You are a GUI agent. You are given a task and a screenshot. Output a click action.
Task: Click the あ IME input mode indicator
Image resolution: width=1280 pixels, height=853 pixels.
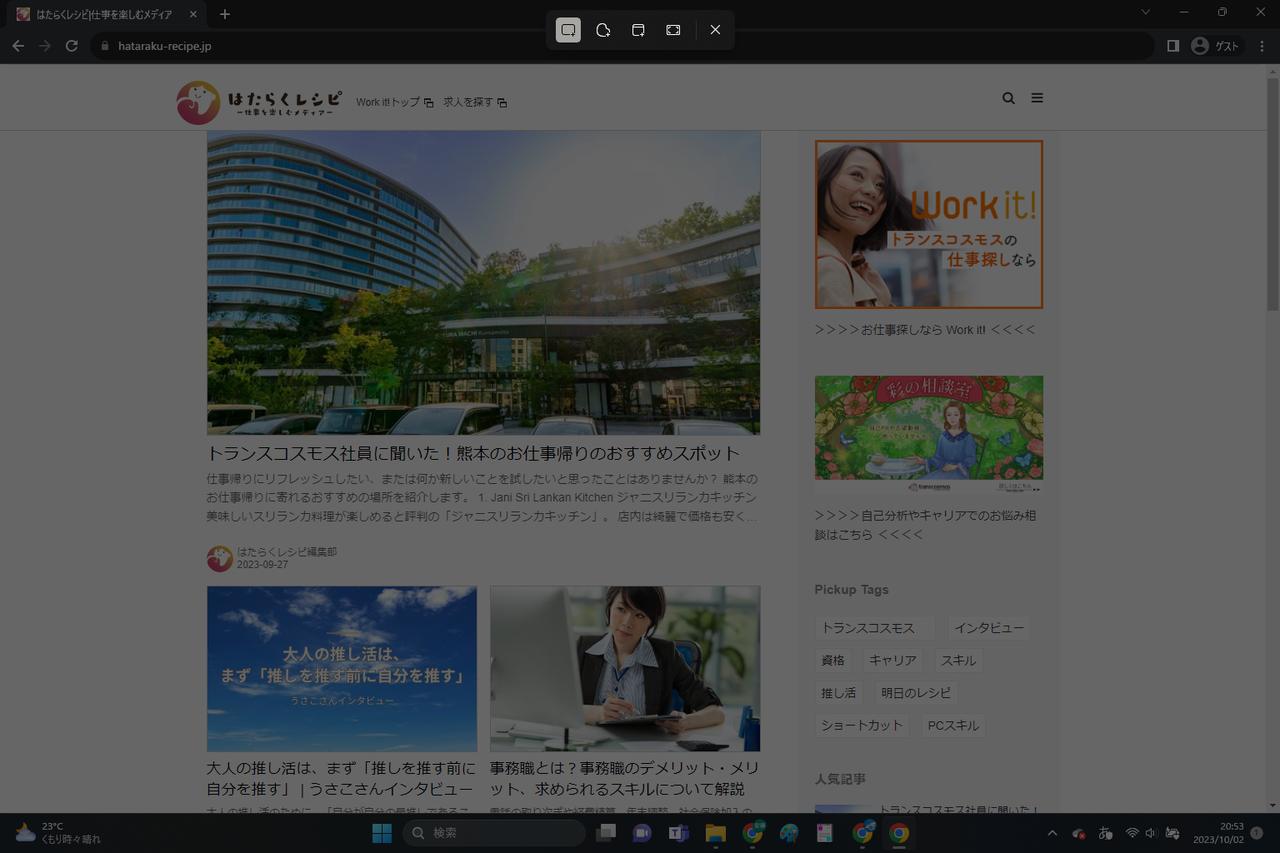coord(1105,833)
